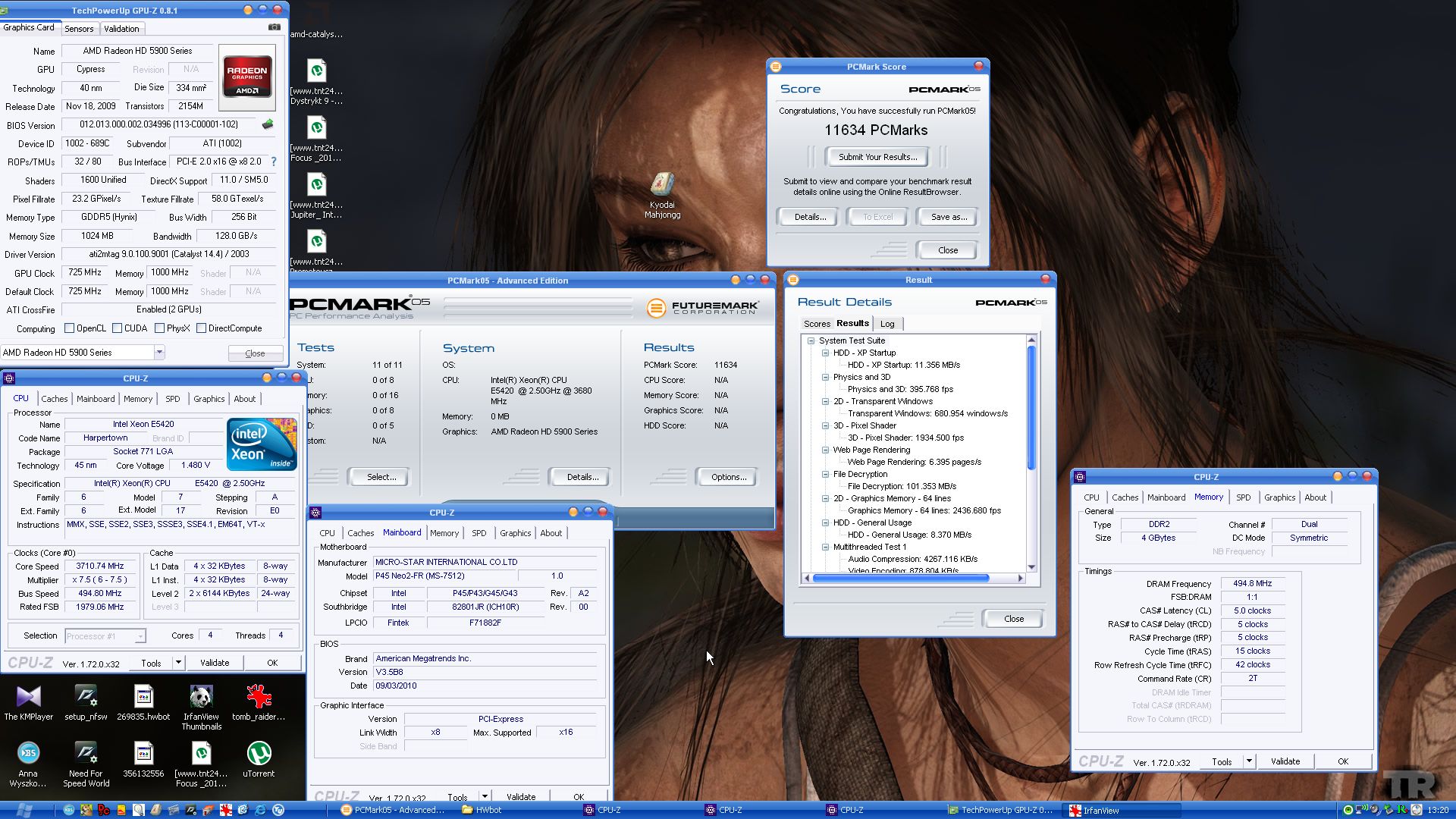1456x819 pixels.
Task: Open The KMPlayer desktop shortcut
Action: (28, 702)
